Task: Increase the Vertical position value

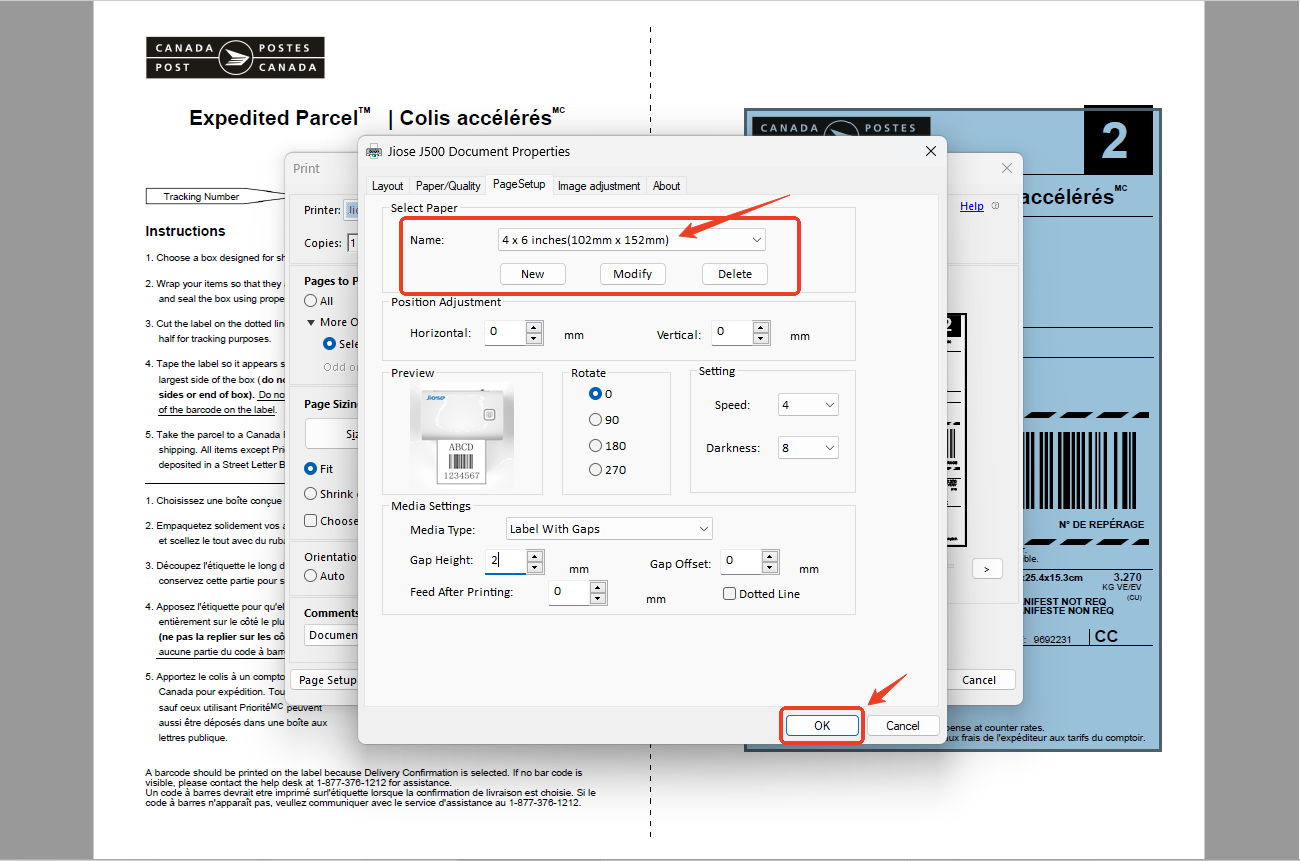Action: [762, 327]
